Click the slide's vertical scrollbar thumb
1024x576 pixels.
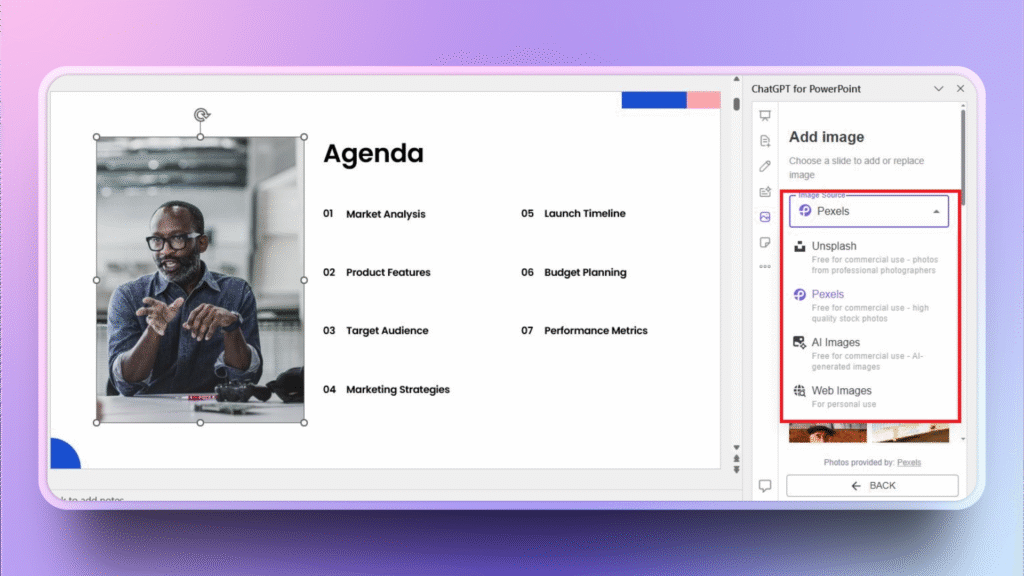tap(737, 104)
